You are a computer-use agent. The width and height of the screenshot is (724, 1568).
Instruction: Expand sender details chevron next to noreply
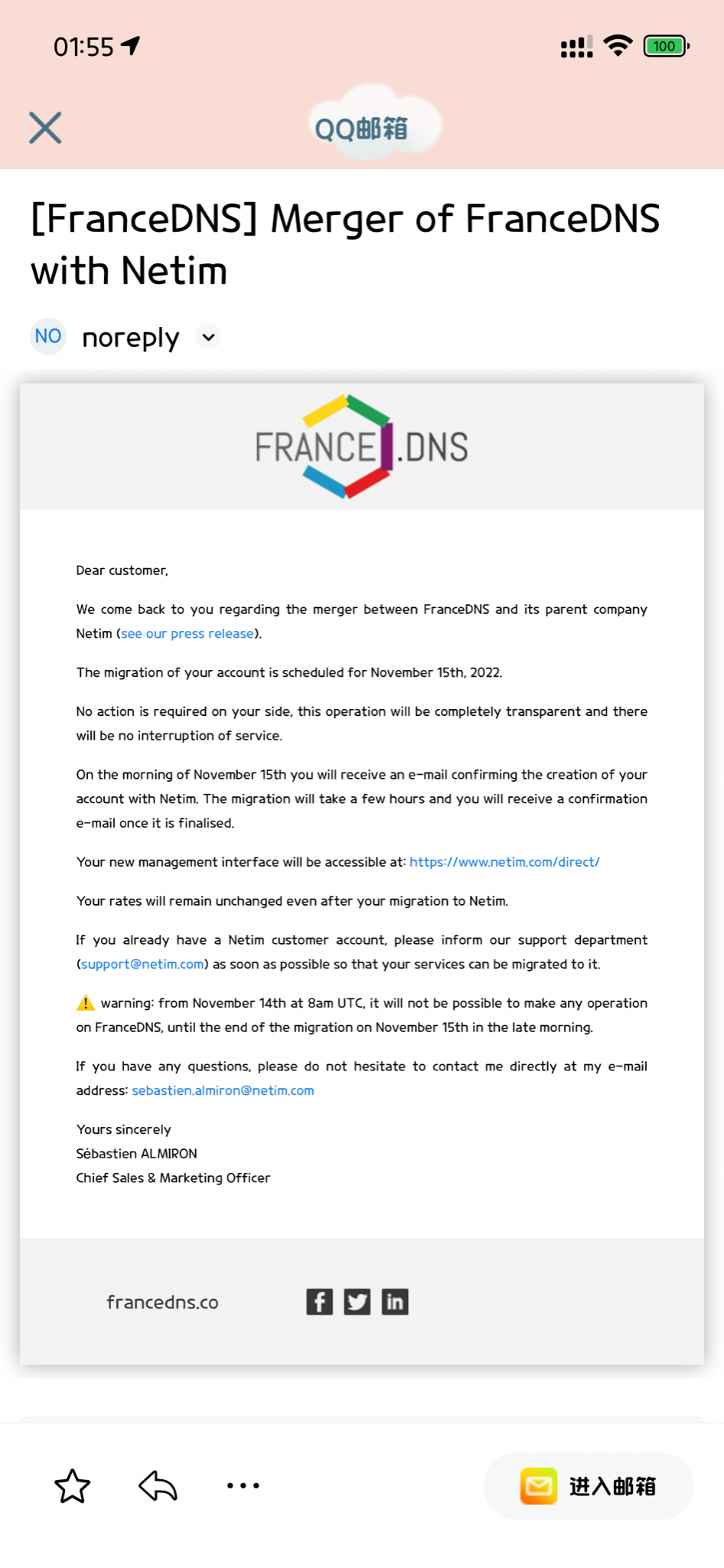tap(208, 337)
